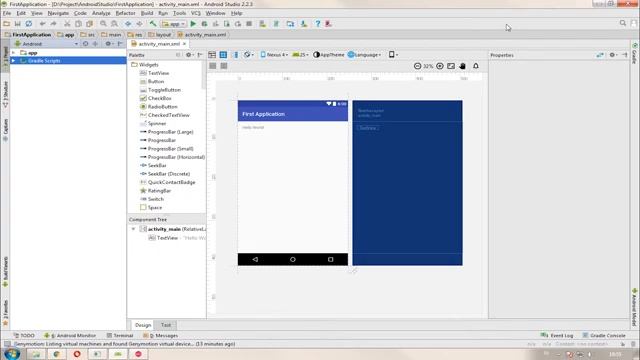Click the Debug app icon
The image size is (640, 360).
[204, 24]
